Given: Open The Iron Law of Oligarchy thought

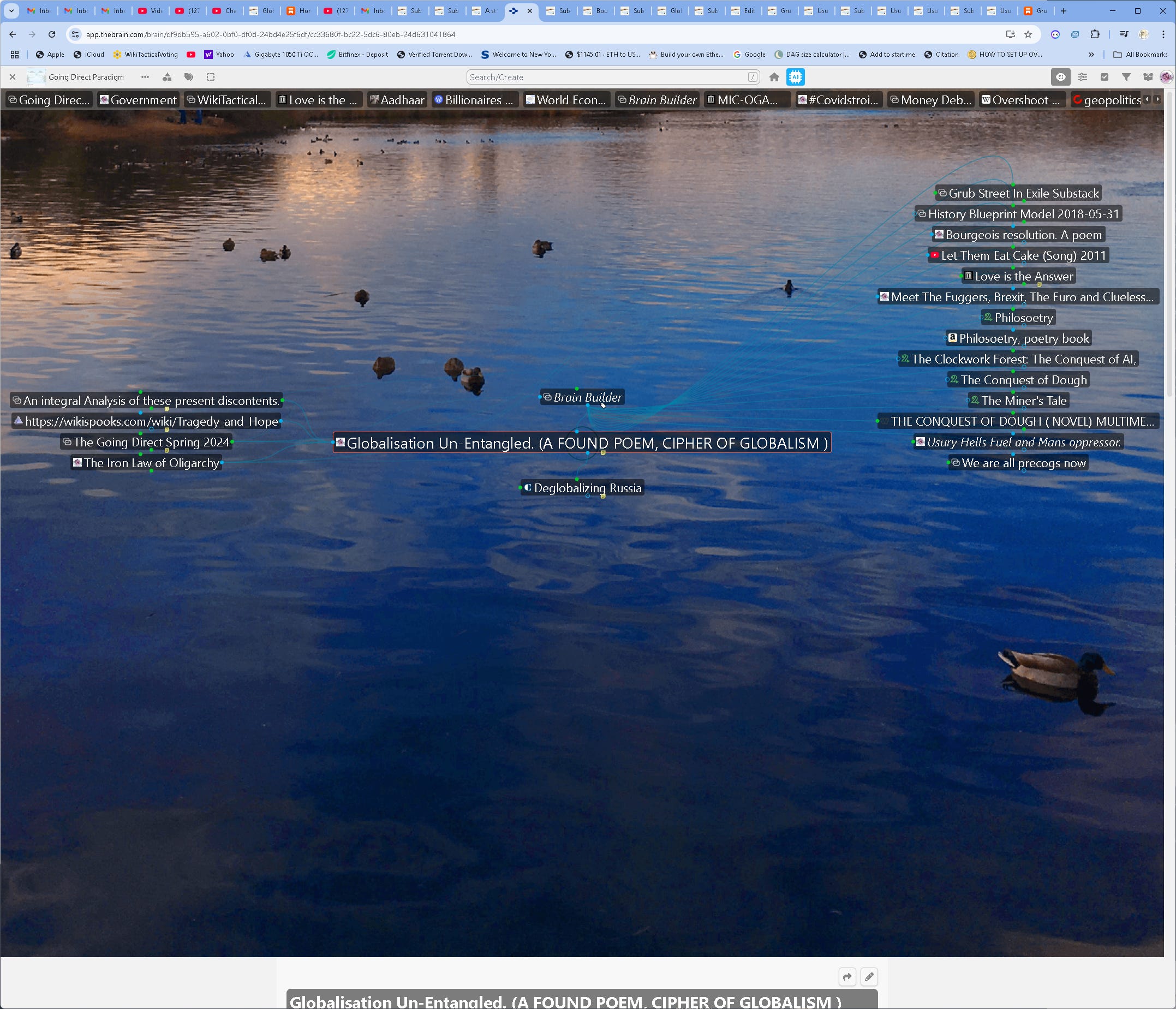Looking at the screenshot, I should point(151,463).
